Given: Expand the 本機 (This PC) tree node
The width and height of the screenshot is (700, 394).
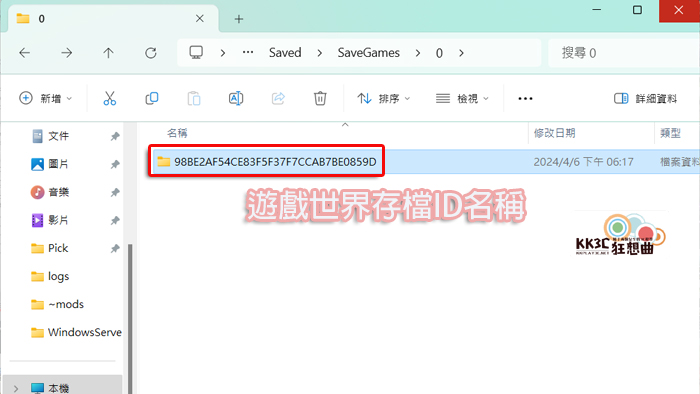Looking at the screenshot, I should (16, 389).
